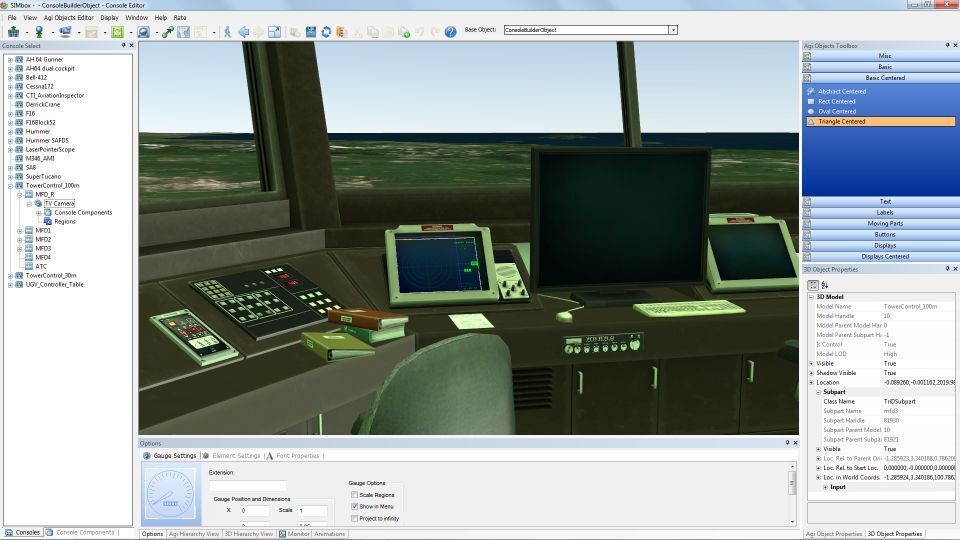Screen dimensions: 960x540
Task: Click the walking person toolbar icon
Action: tap(227, 32)
